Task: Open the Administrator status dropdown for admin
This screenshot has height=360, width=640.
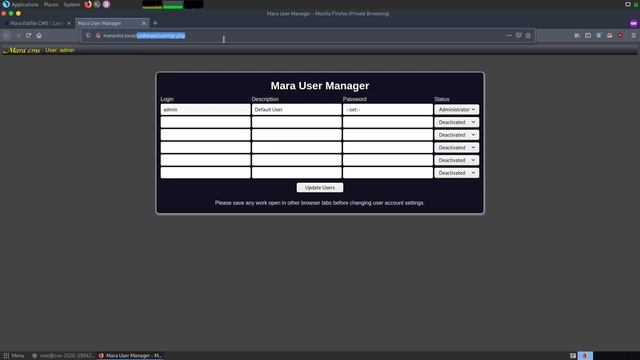Action: pos(456,109)
